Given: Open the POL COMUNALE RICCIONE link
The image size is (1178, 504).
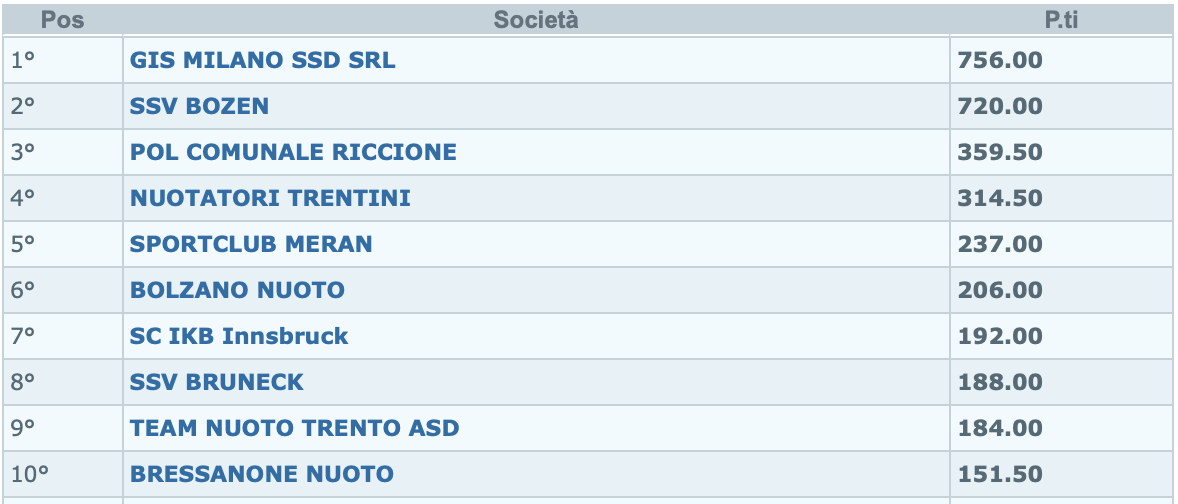Looking at the screenshot, I should (x=293, y=152).
